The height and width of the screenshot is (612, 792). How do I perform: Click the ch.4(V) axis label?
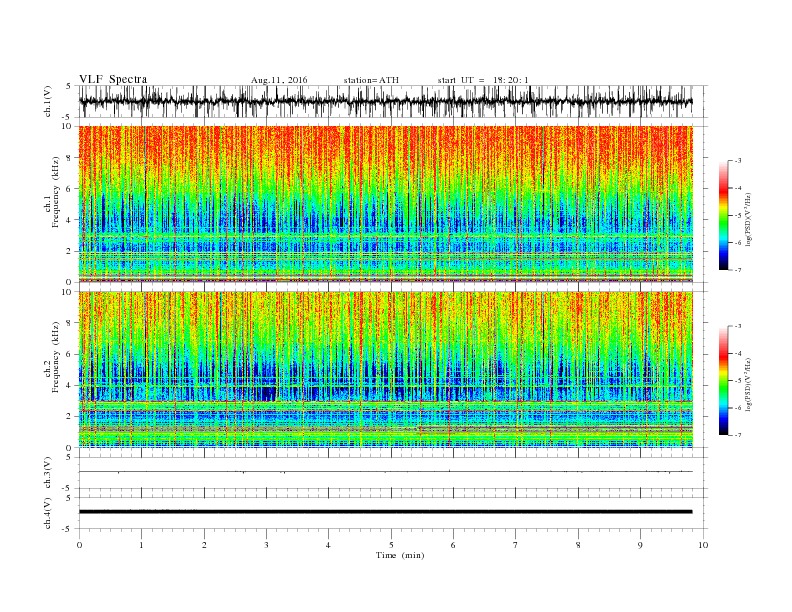pyautogui.click(x=48, y=513)
